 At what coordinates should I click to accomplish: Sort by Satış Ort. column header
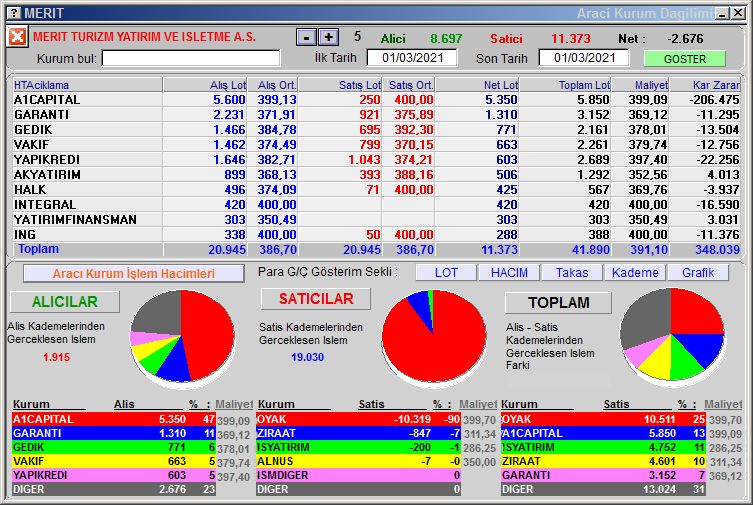tap(409, 85)
